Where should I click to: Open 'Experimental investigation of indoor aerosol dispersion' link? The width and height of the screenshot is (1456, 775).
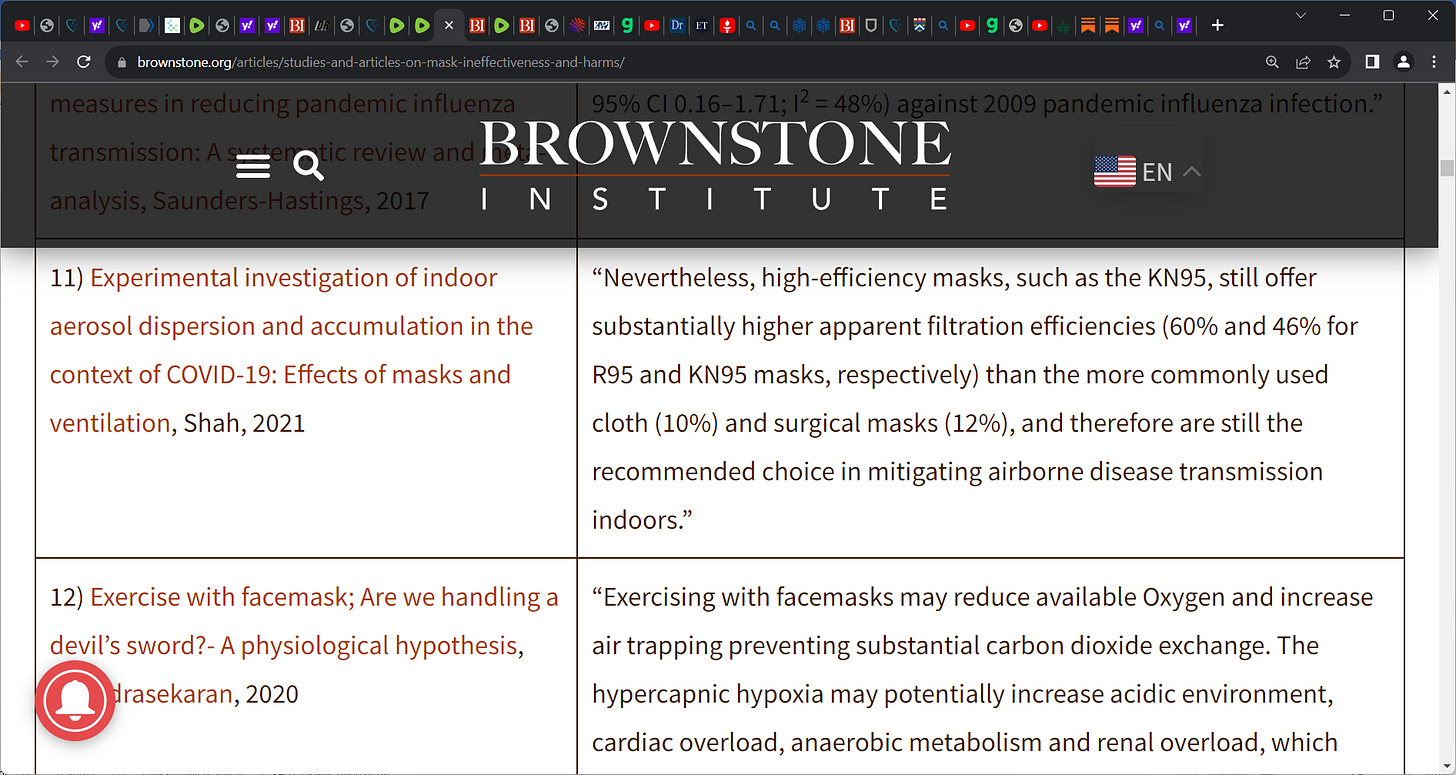click(x=292, y=350)
